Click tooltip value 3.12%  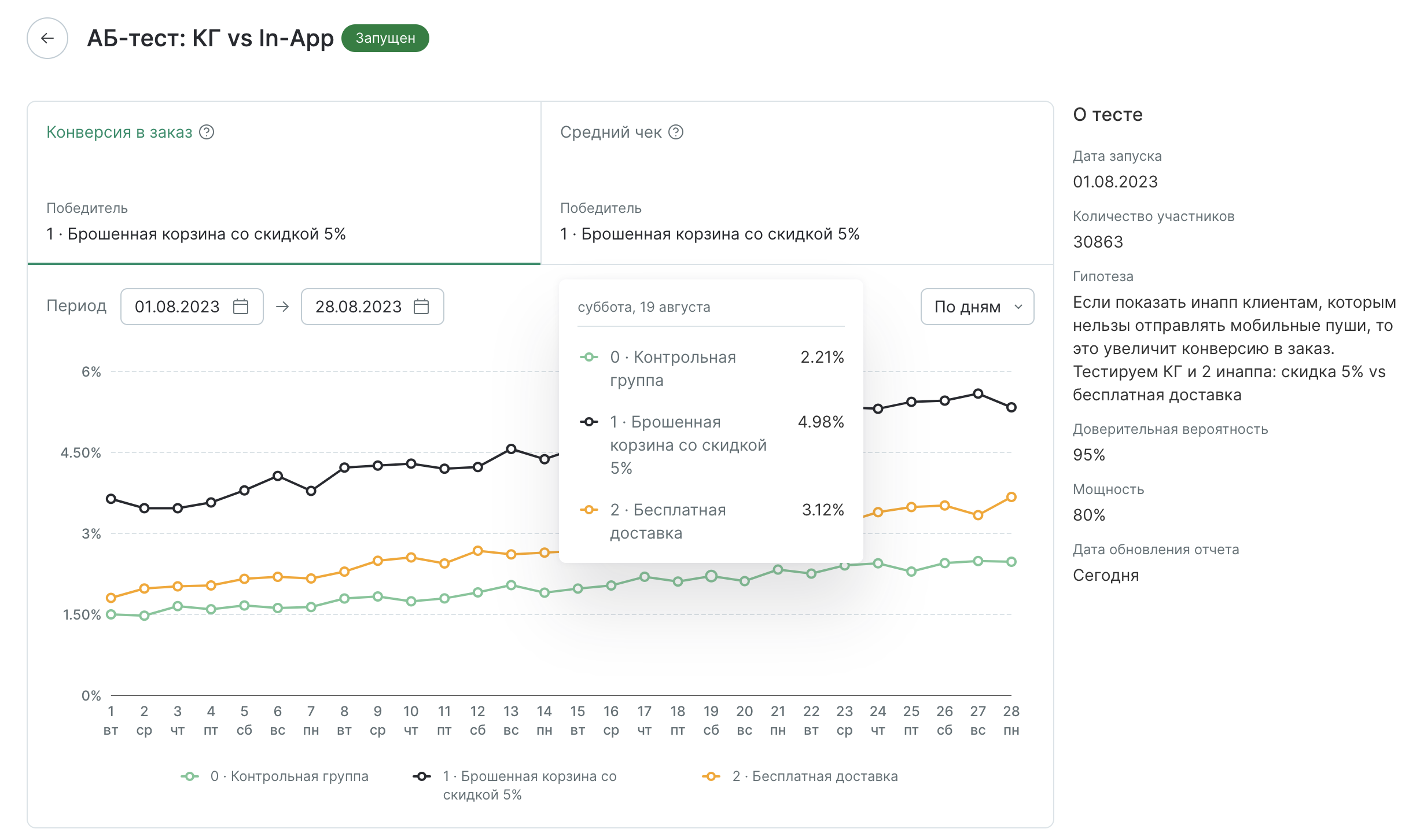coord(823,510)
